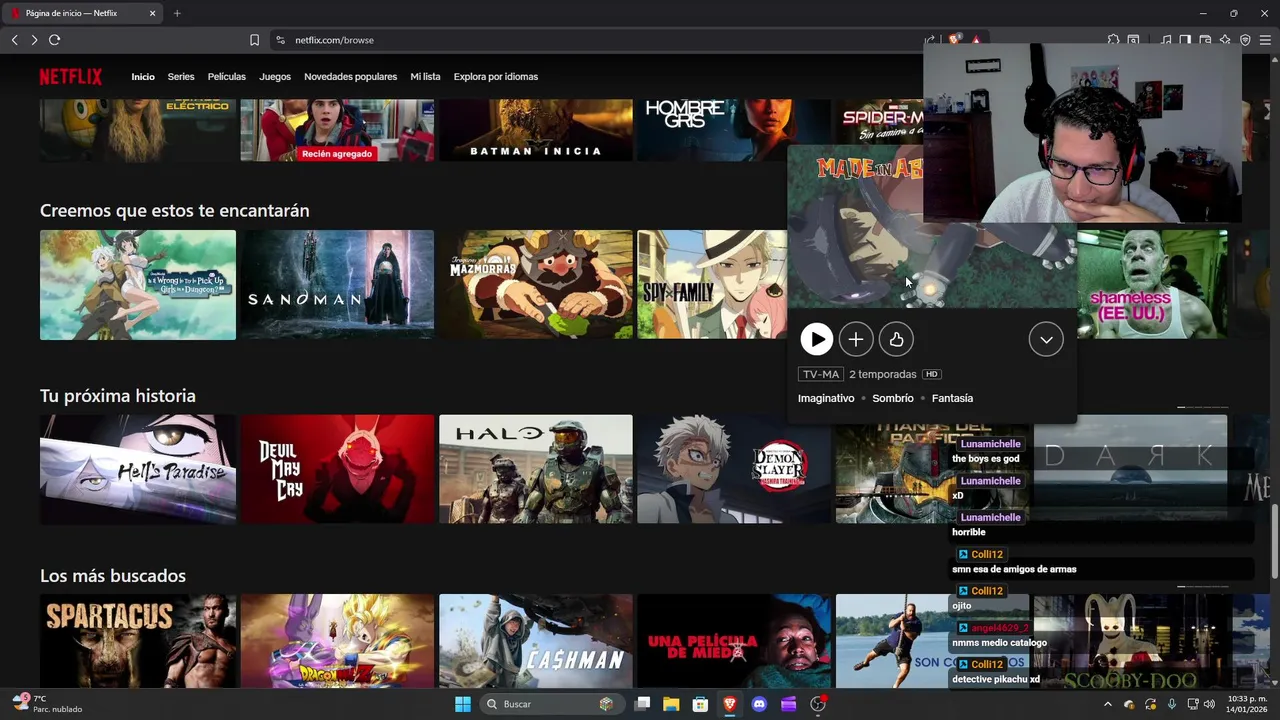This screenshot has width=1280, height=720.
Task: Show hidden system tray icons
Action: tap(1108, 704)
